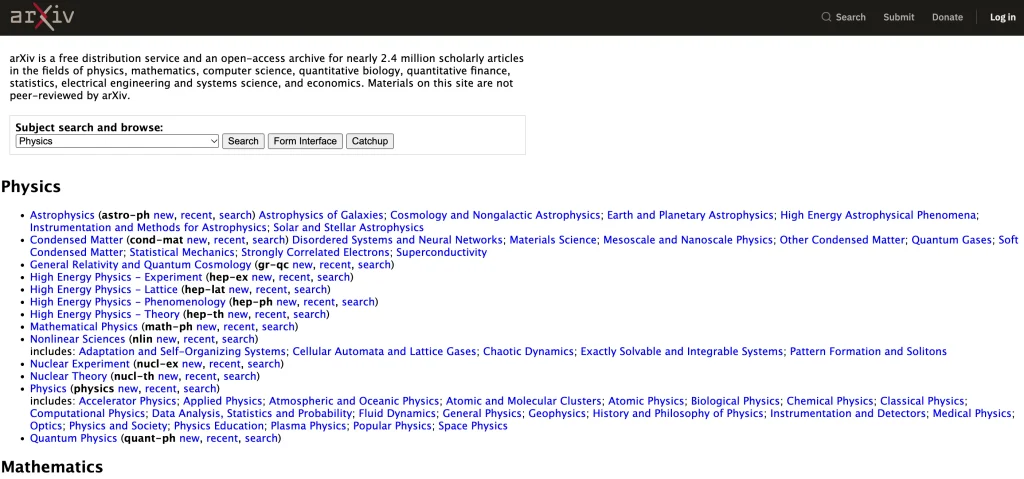Open search for hep-ph
The width and height of the screenshot is (1024, 479).
[359, 302]
